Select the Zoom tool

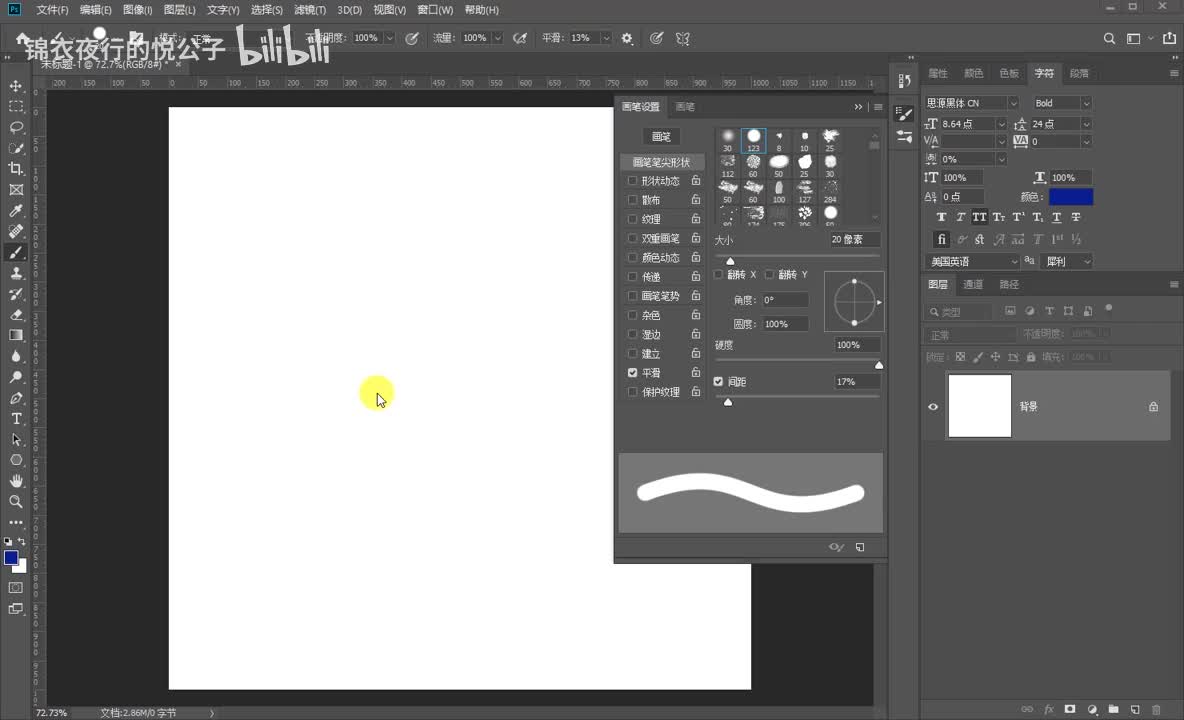[x=16, y=501]
